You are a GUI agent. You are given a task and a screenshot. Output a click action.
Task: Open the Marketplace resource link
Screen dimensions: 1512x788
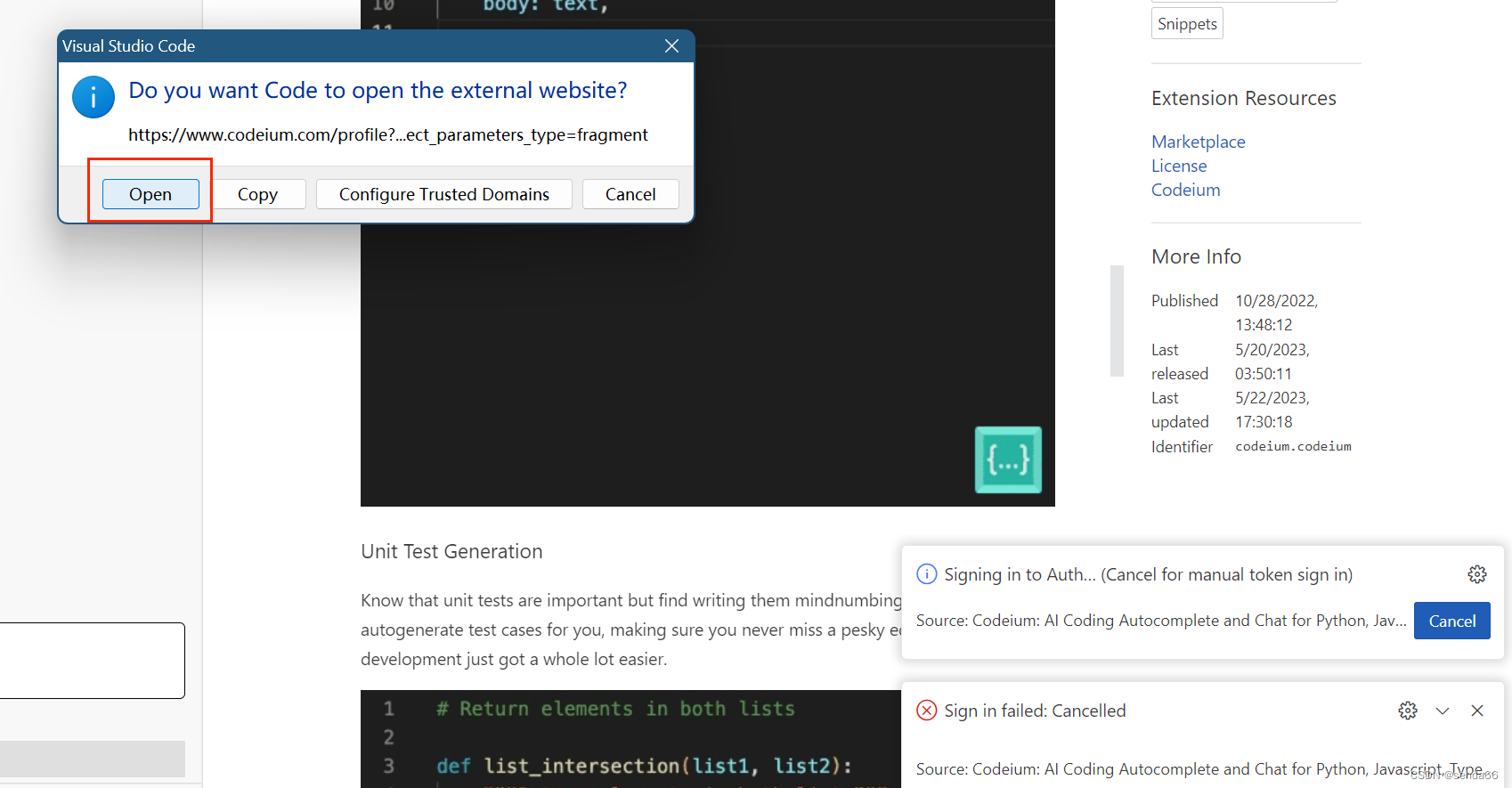(x=1198, y=142)
